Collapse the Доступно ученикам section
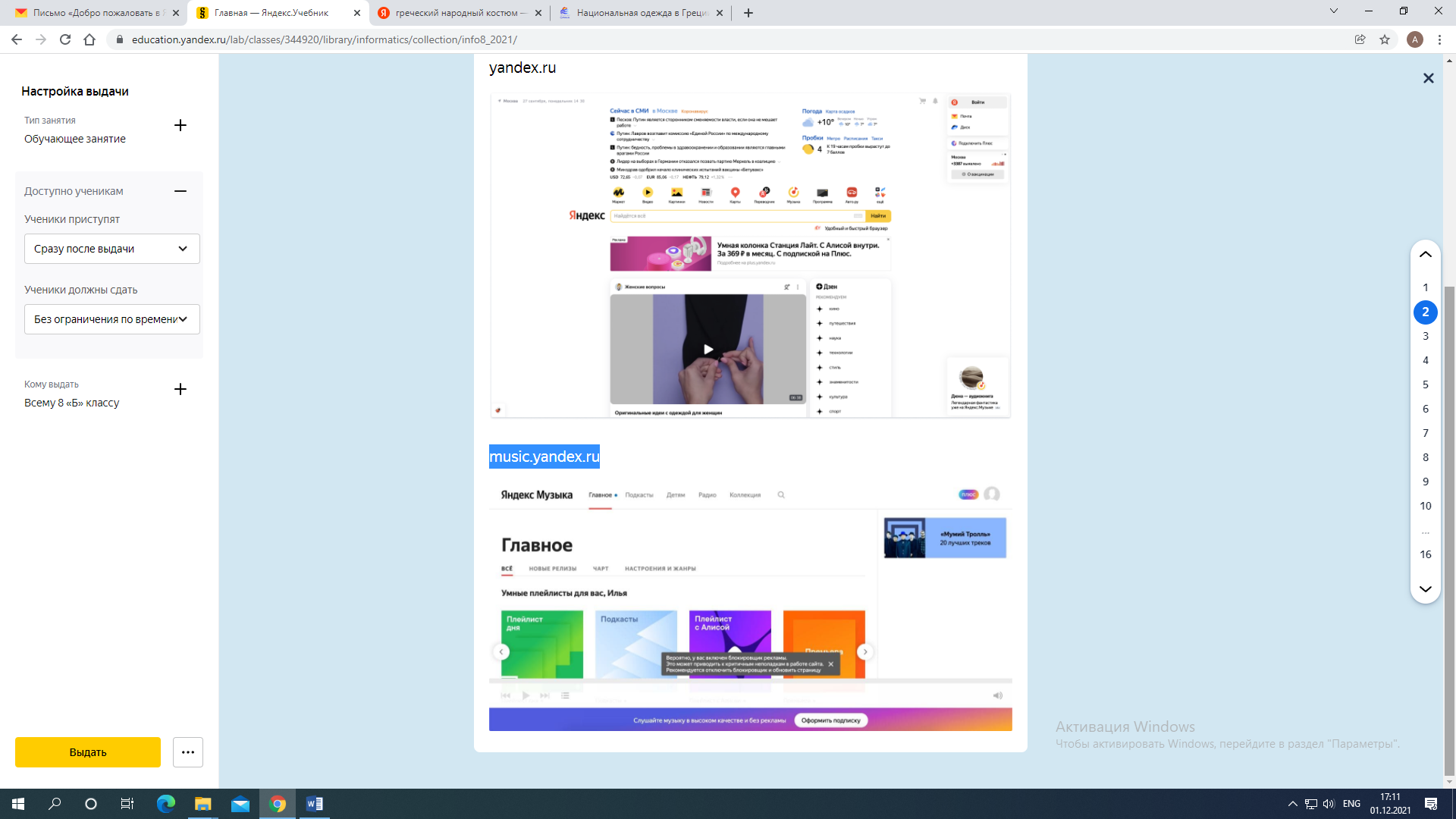The width and height of the screenshot is (1456, 819). pos(180,191)
